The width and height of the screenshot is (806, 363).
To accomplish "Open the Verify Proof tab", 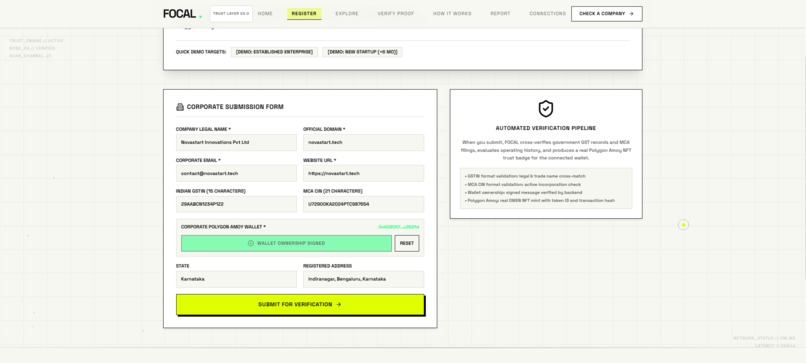I will 396,14.
